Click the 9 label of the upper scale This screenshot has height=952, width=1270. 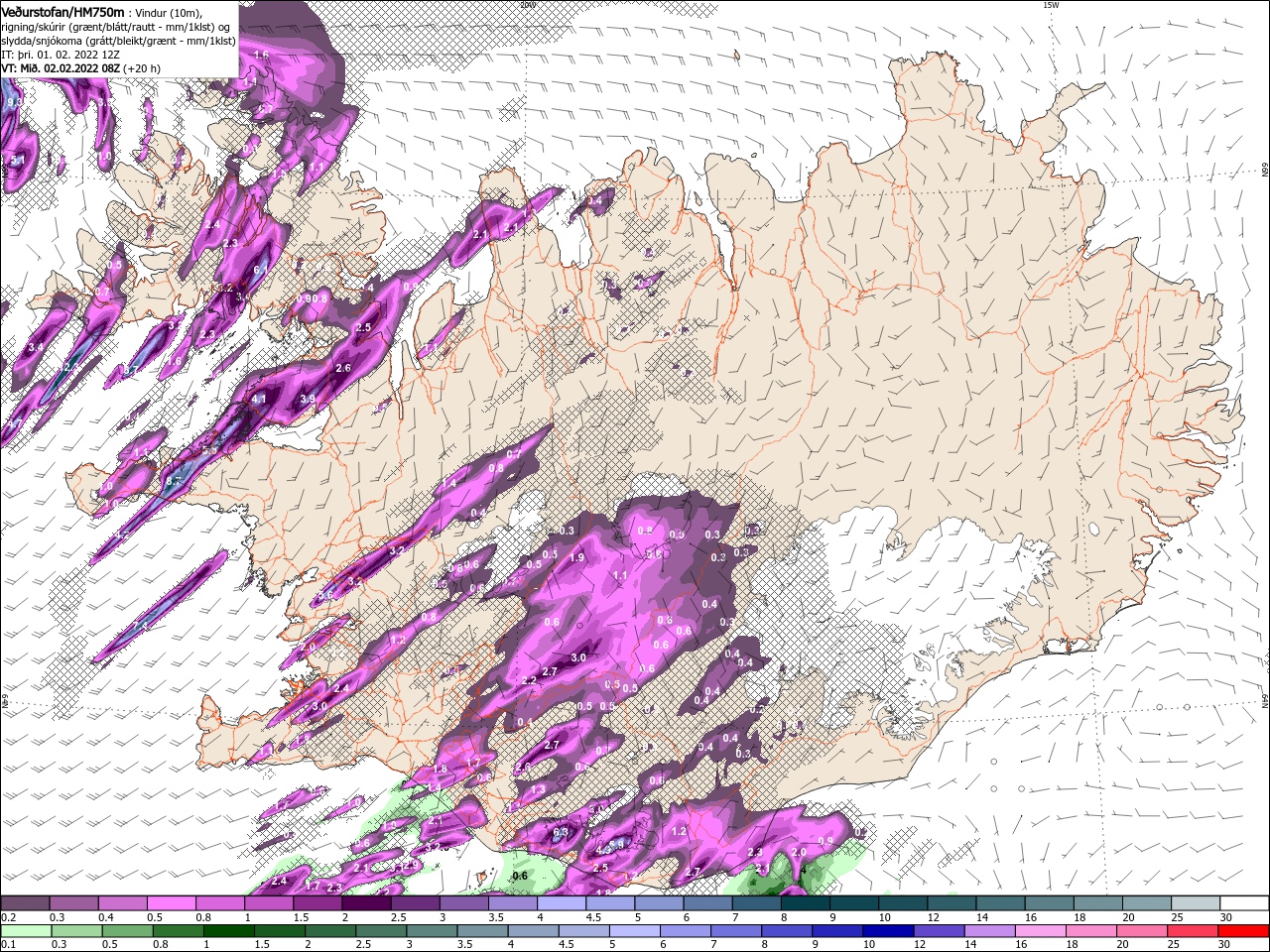pyautogui.click(x=833, y=917)
